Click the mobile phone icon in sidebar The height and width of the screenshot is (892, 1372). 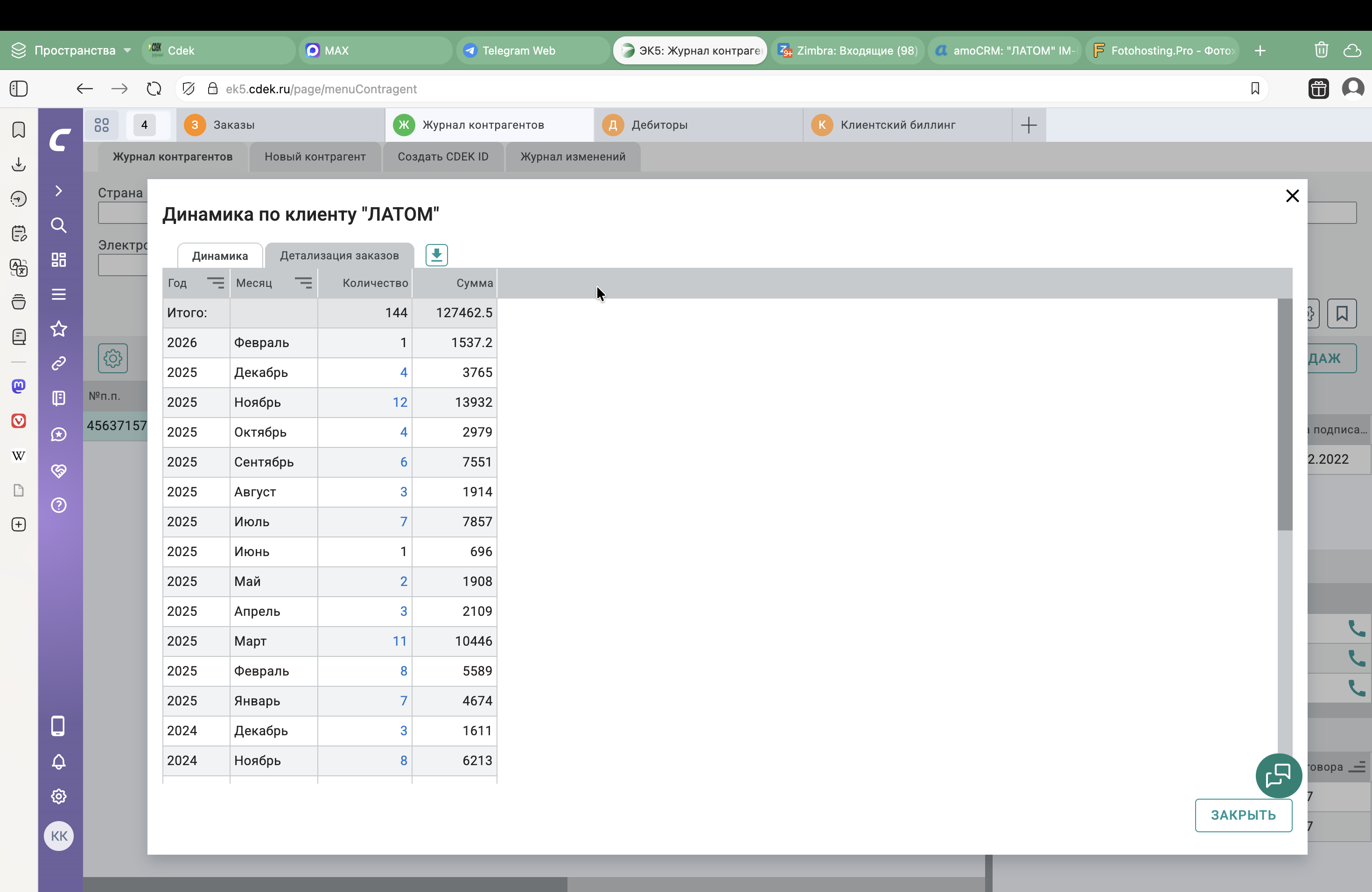59,726
